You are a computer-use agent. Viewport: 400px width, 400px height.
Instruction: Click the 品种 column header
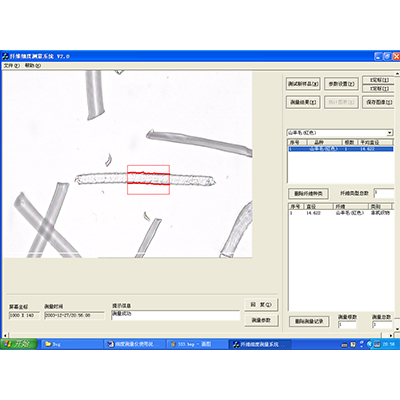[x=320, y=142]
